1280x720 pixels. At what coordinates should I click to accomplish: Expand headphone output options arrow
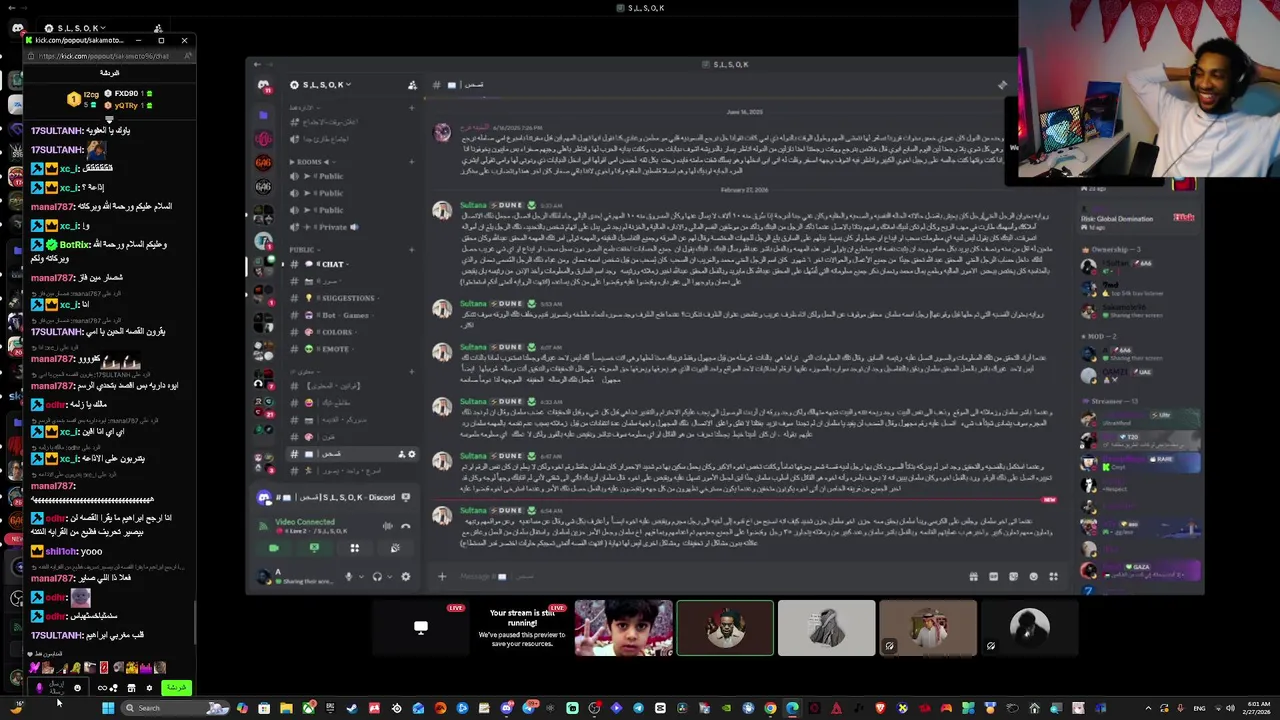(x=389, y=577)
